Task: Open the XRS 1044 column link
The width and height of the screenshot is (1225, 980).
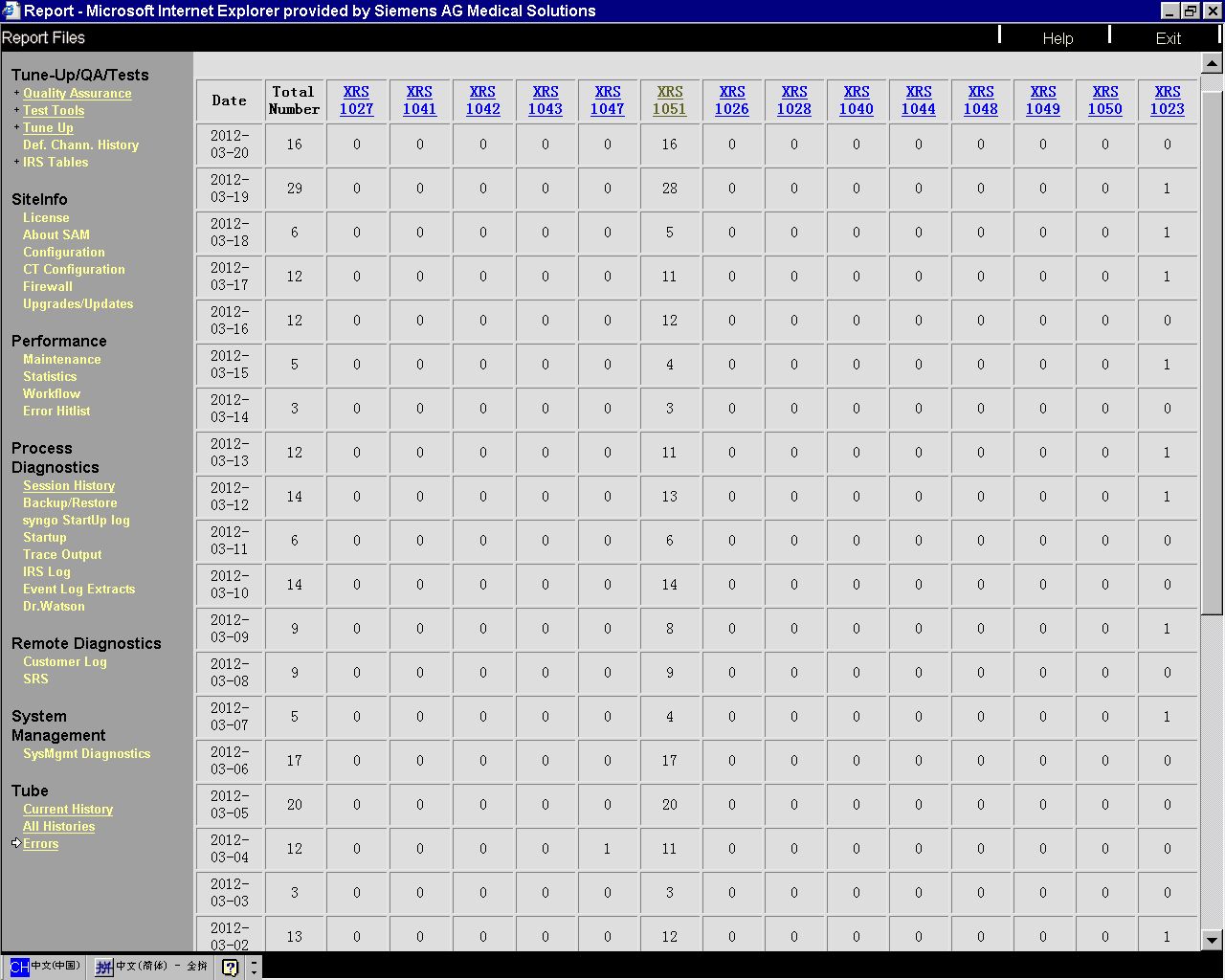Action: [919, 100]
